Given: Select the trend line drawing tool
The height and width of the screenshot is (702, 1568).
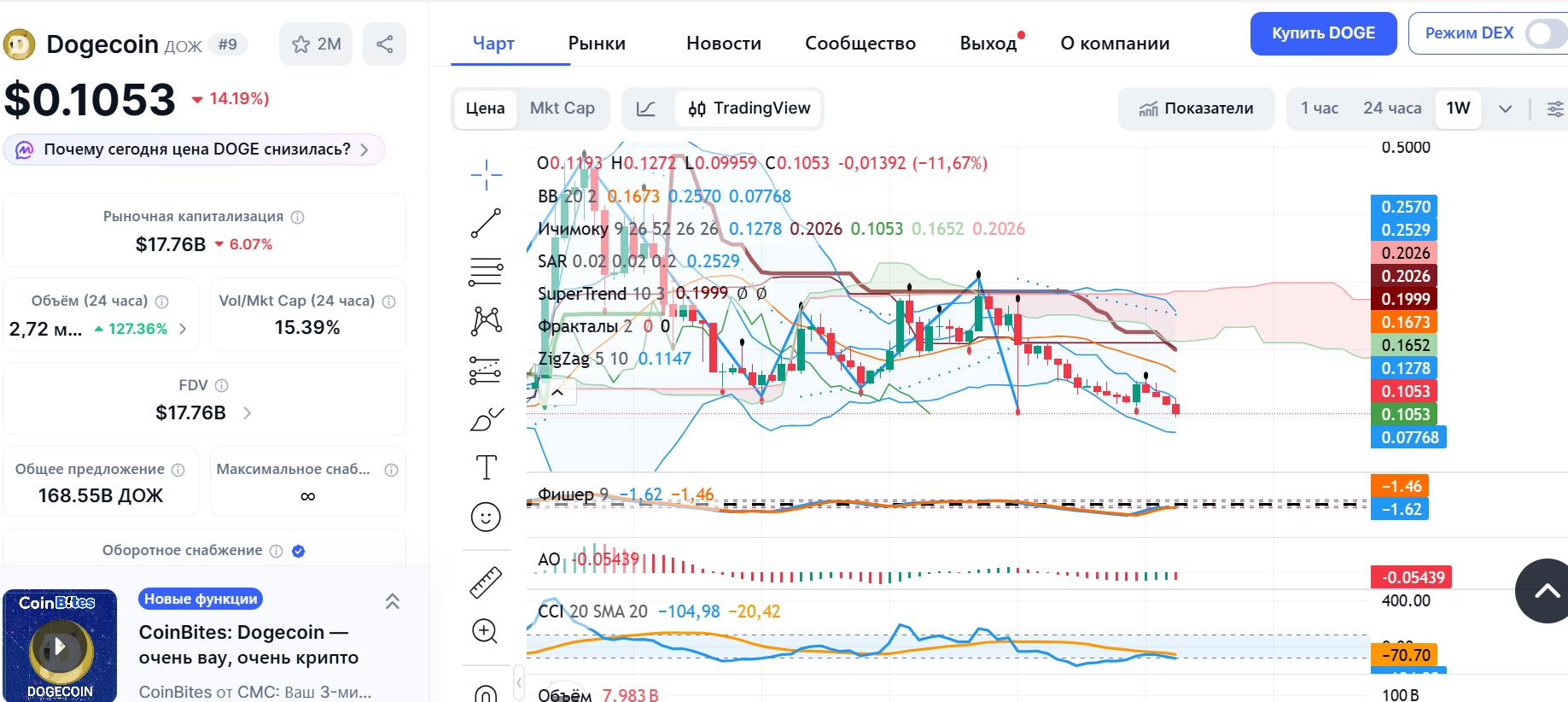Looking at the screenshot, I should click(x=487, y=224).
